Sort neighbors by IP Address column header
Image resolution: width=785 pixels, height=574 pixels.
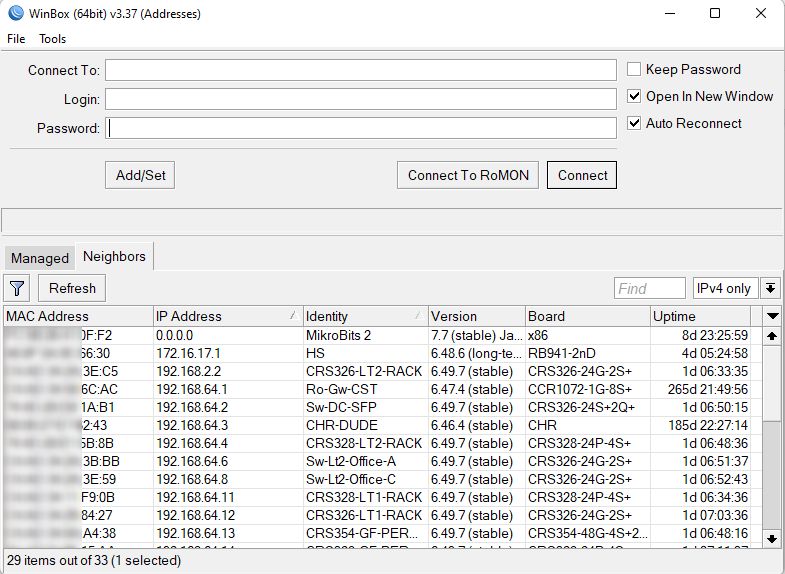pyautogui.click(x=228, y=316)
